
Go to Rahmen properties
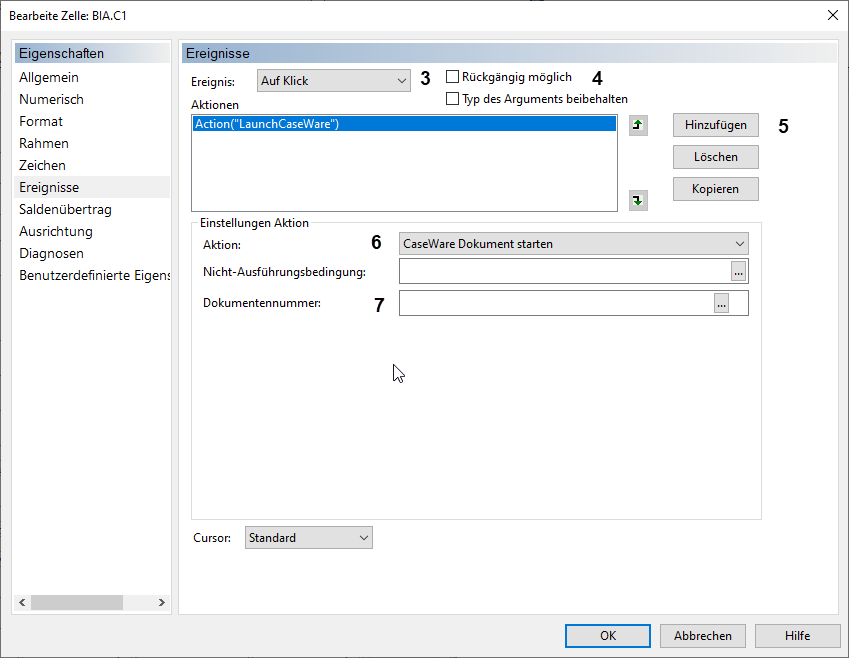click(x=92, y=144)
